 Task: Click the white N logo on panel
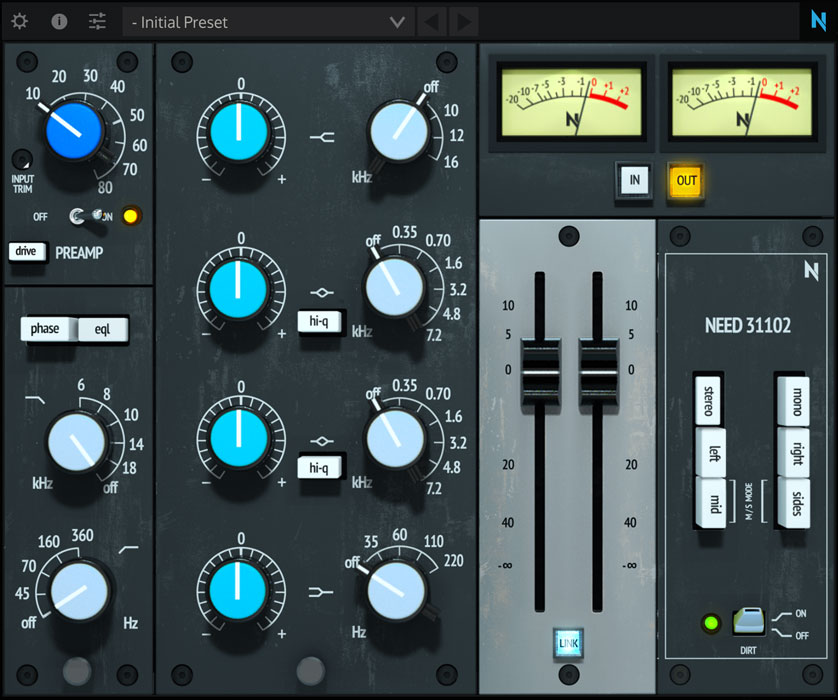click(x=811, y=270)
